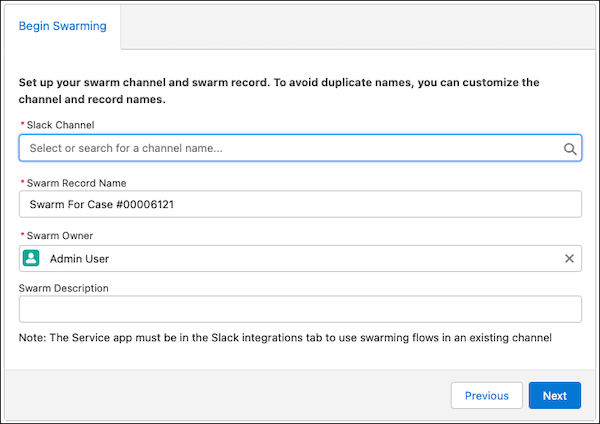Go back with the Previous button
The width and height of the screenshot is (600, 424).
click(487, 395)
